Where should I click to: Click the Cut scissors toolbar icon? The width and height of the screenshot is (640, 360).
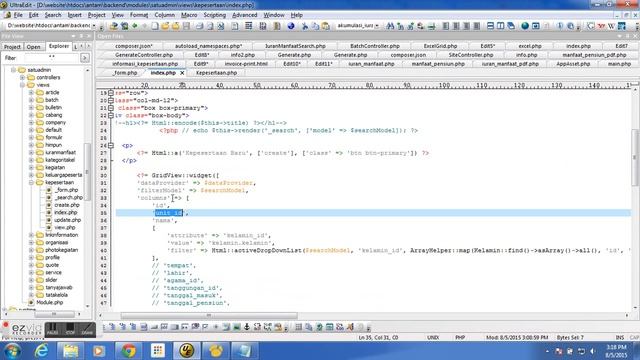(x=304, y=26)
